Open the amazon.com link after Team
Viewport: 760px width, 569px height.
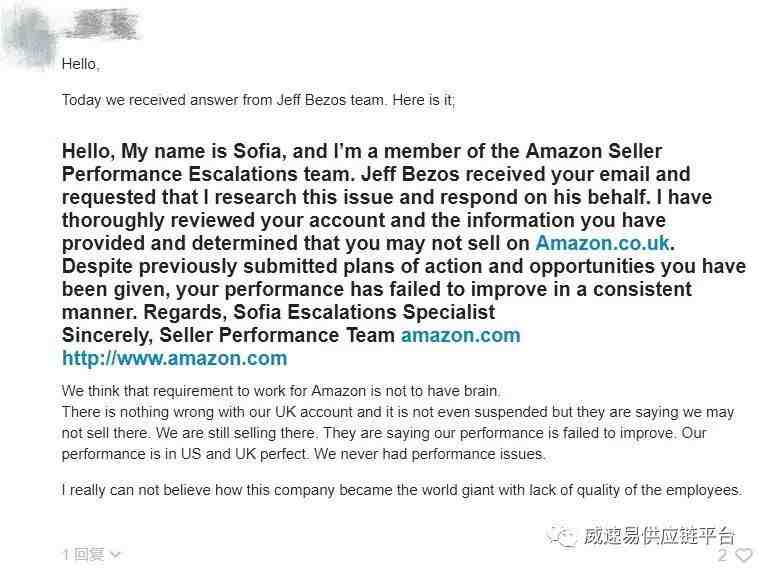pos(460,335)
